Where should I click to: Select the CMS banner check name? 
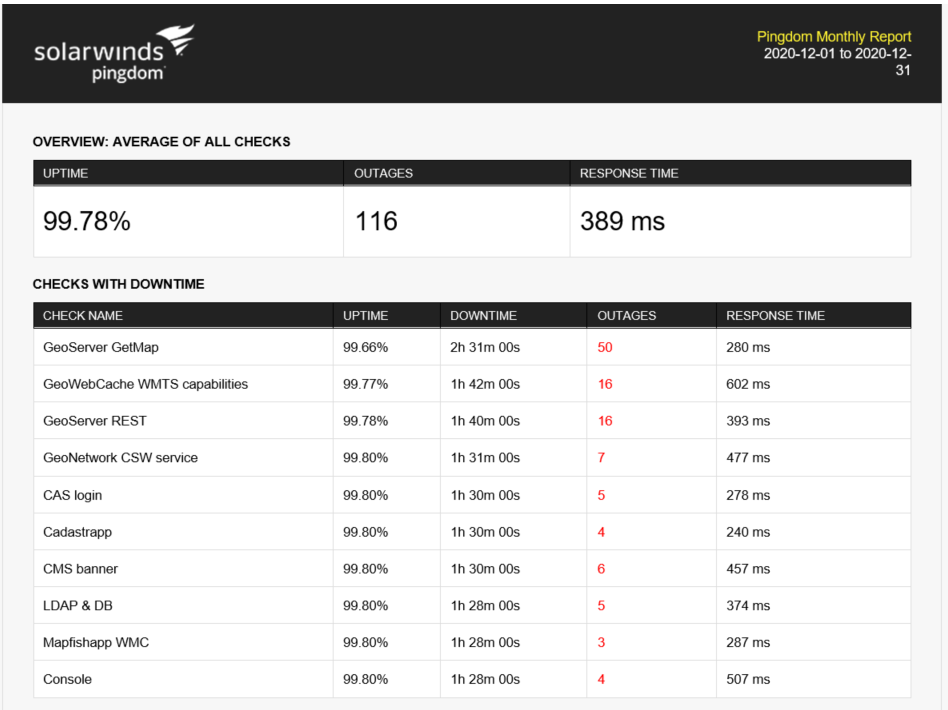point(80,569)
